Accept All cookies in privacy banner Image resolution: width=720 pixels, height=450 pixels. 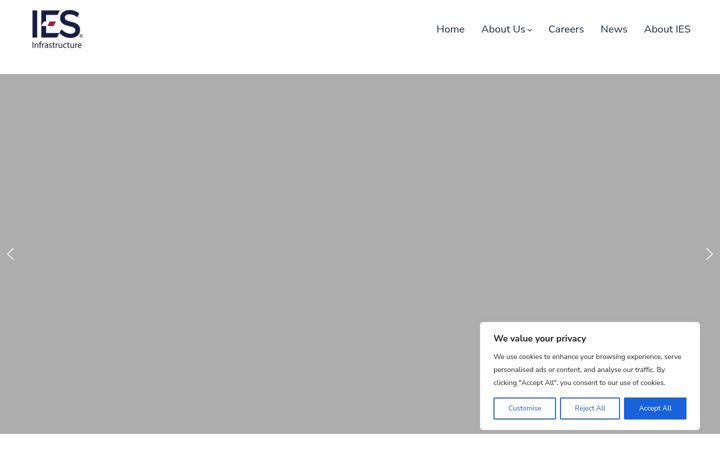click(655, 408)
